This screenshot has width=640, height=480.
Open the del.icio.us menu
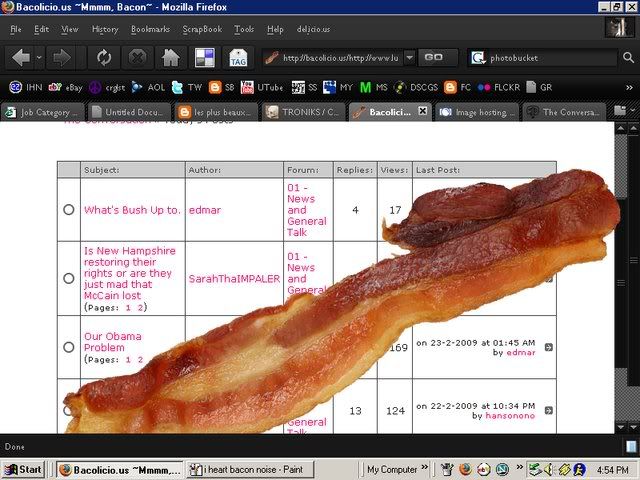(x=313, y=29)
